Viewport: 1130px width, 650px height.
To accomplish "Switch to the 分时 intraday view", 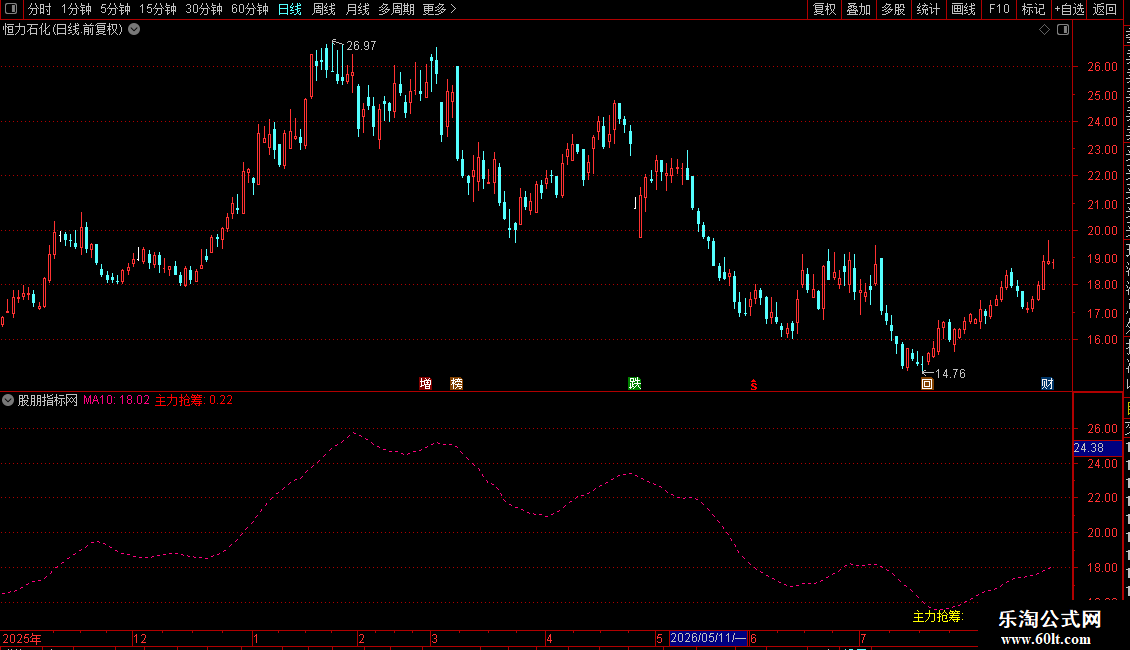I will point(40,9).
